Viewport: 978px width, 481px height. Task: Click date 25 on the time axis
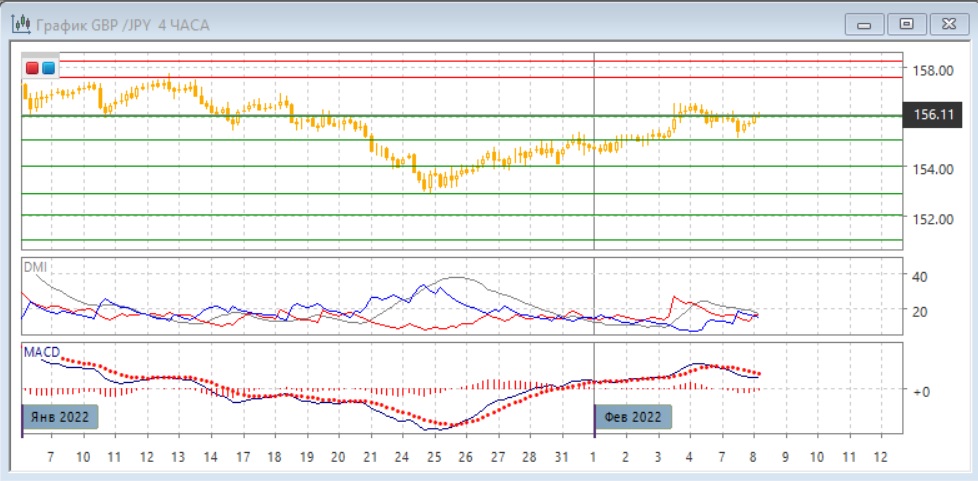[433, 456]
